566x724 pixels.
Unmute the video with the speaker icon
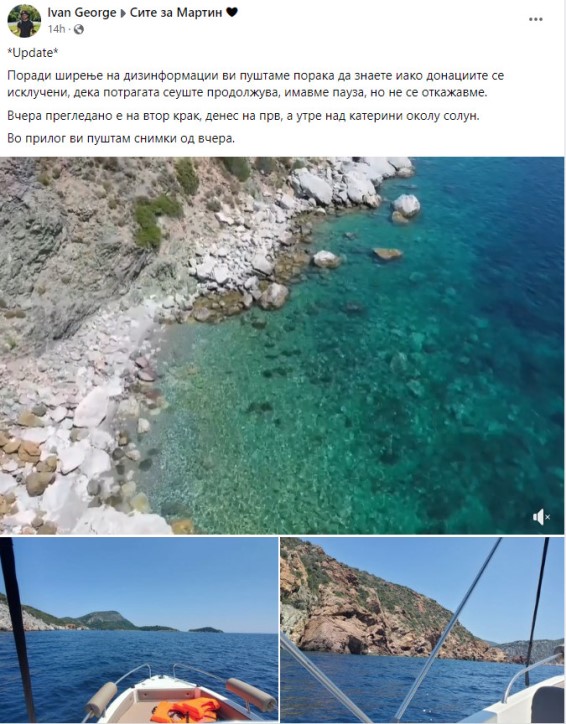541,517
